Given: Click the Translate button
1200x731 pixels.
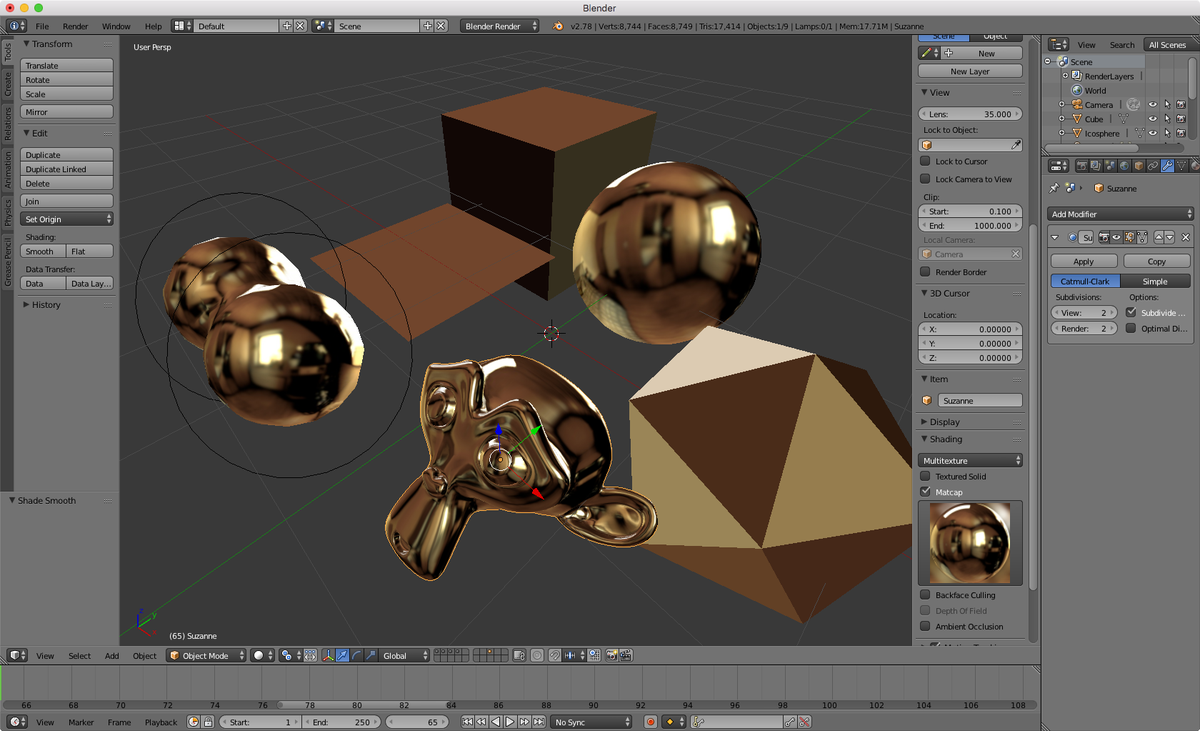Looking at the screenshot, I should (x=67, y=66).
